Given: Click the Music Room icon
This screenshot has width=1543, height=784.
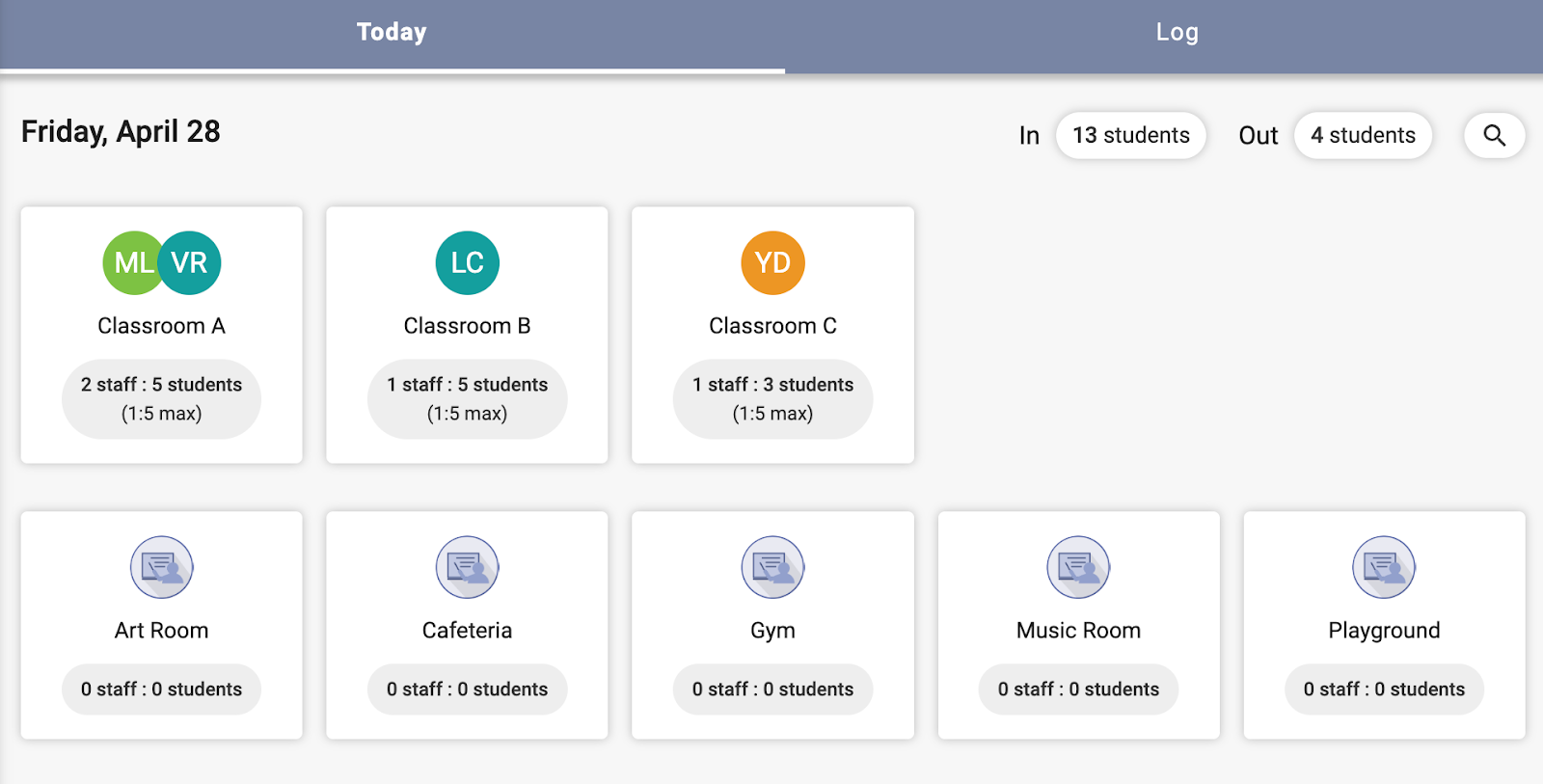Looking at the screenshot, I should coord(1078,567).
